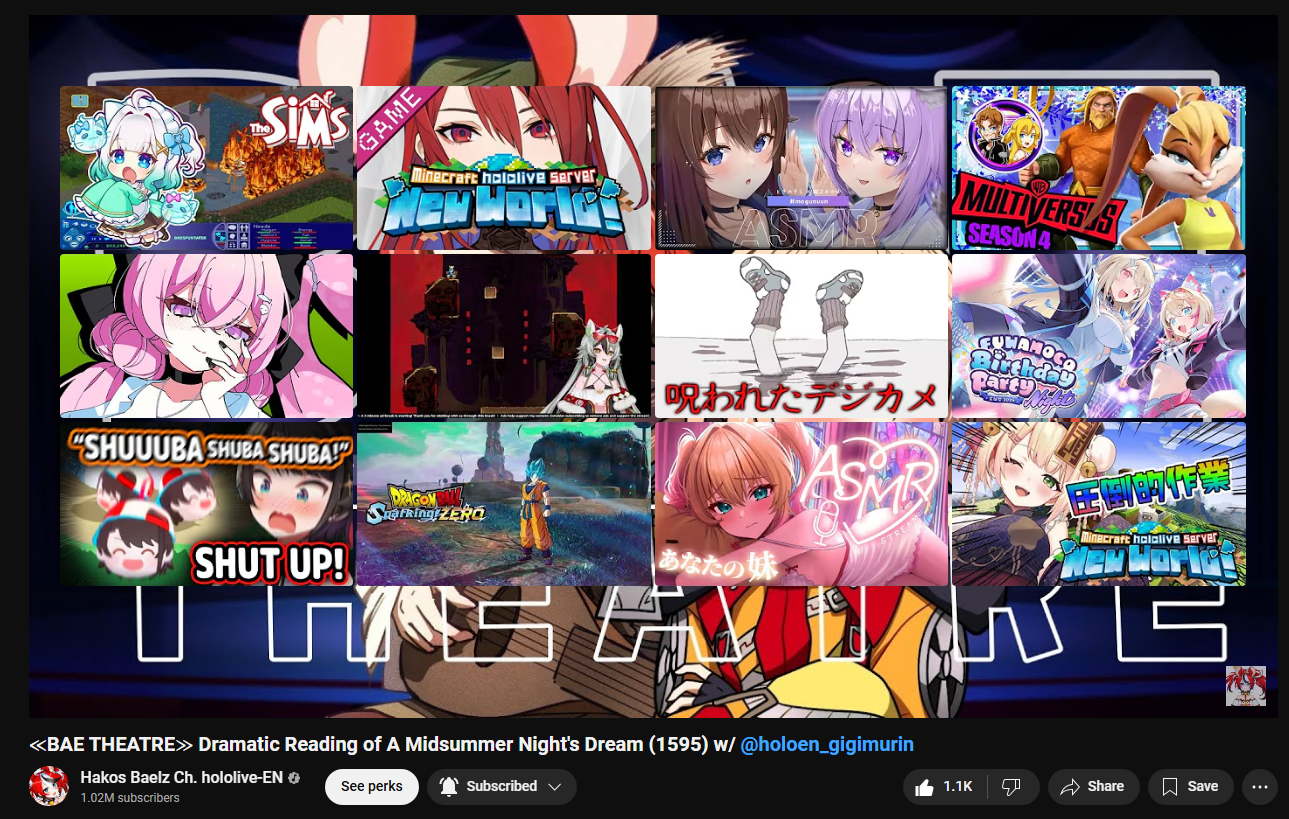Open dark red platformer game thumbnail

[504, 336]
